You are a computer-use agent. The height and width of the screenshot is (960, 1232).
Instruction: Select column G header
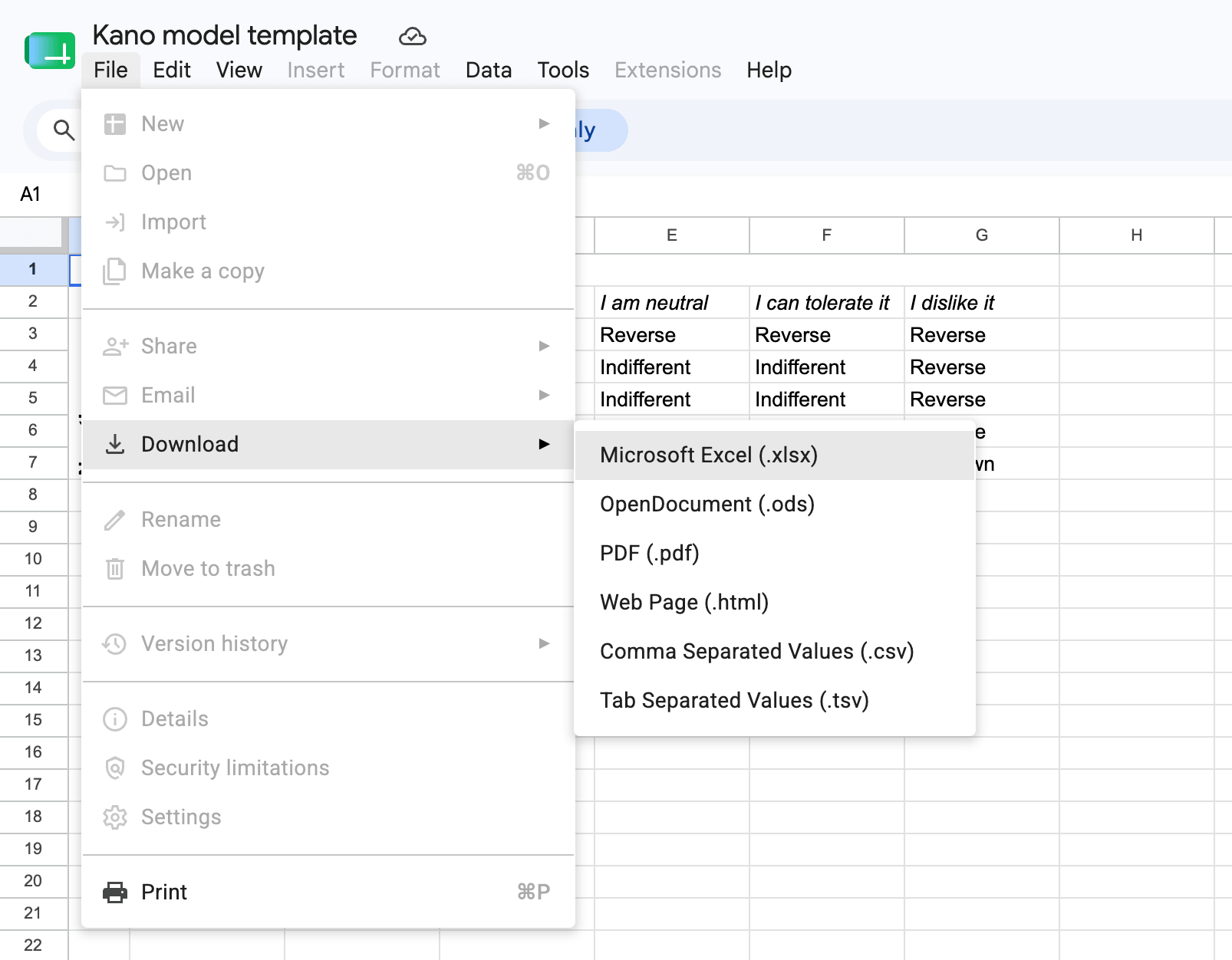pos(982,235)
